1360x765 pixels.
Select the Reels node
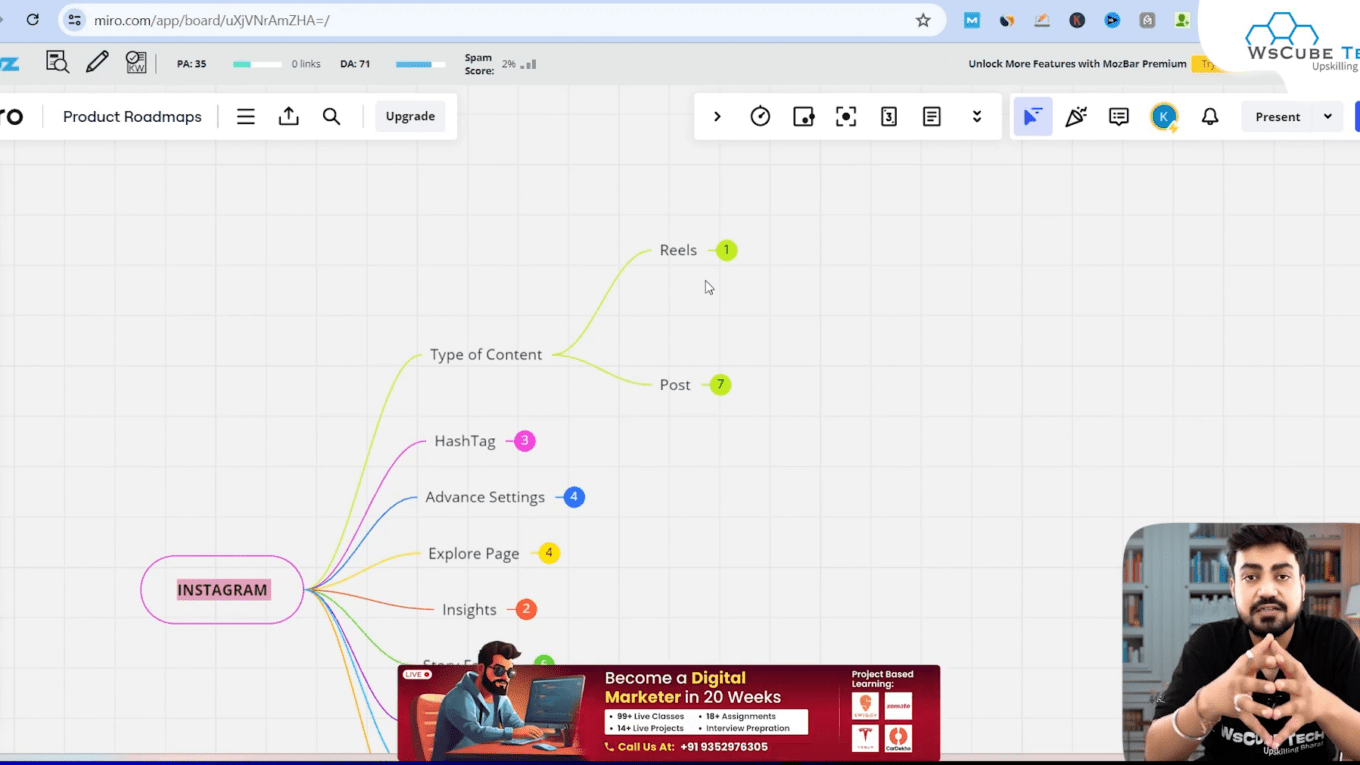click(x=678, y=250)
